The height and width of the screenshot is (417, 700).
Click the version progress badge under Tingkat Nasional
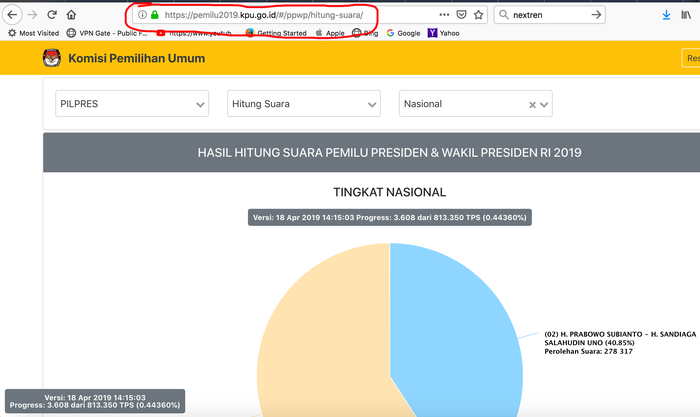point(390,217)
